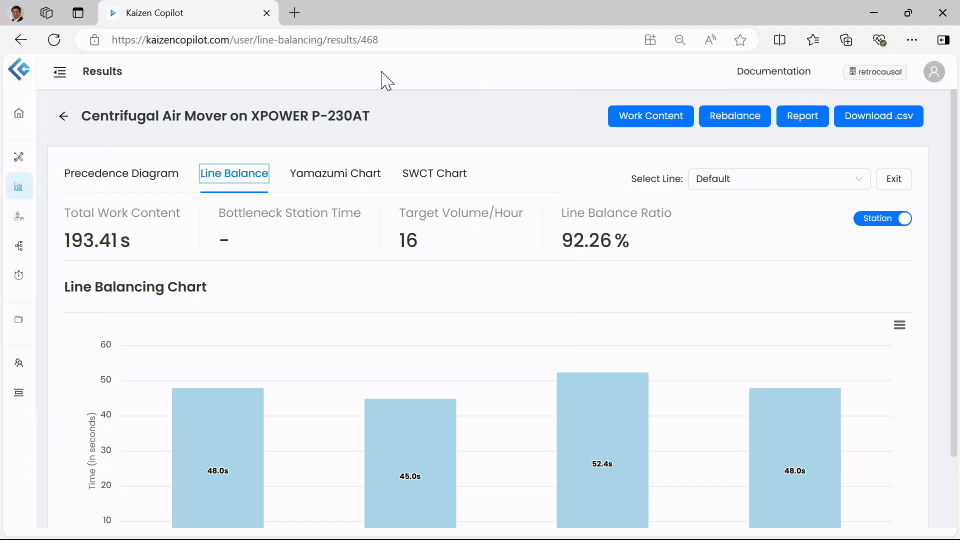This screenshot has height=540, width=960.
Task: Switch to the SWCT Chart tab
Action: [434, 173]
